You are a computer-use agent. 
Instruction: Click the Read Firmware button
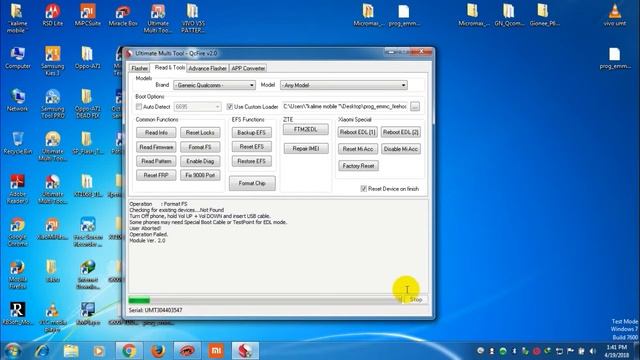(x=156, y=147)
